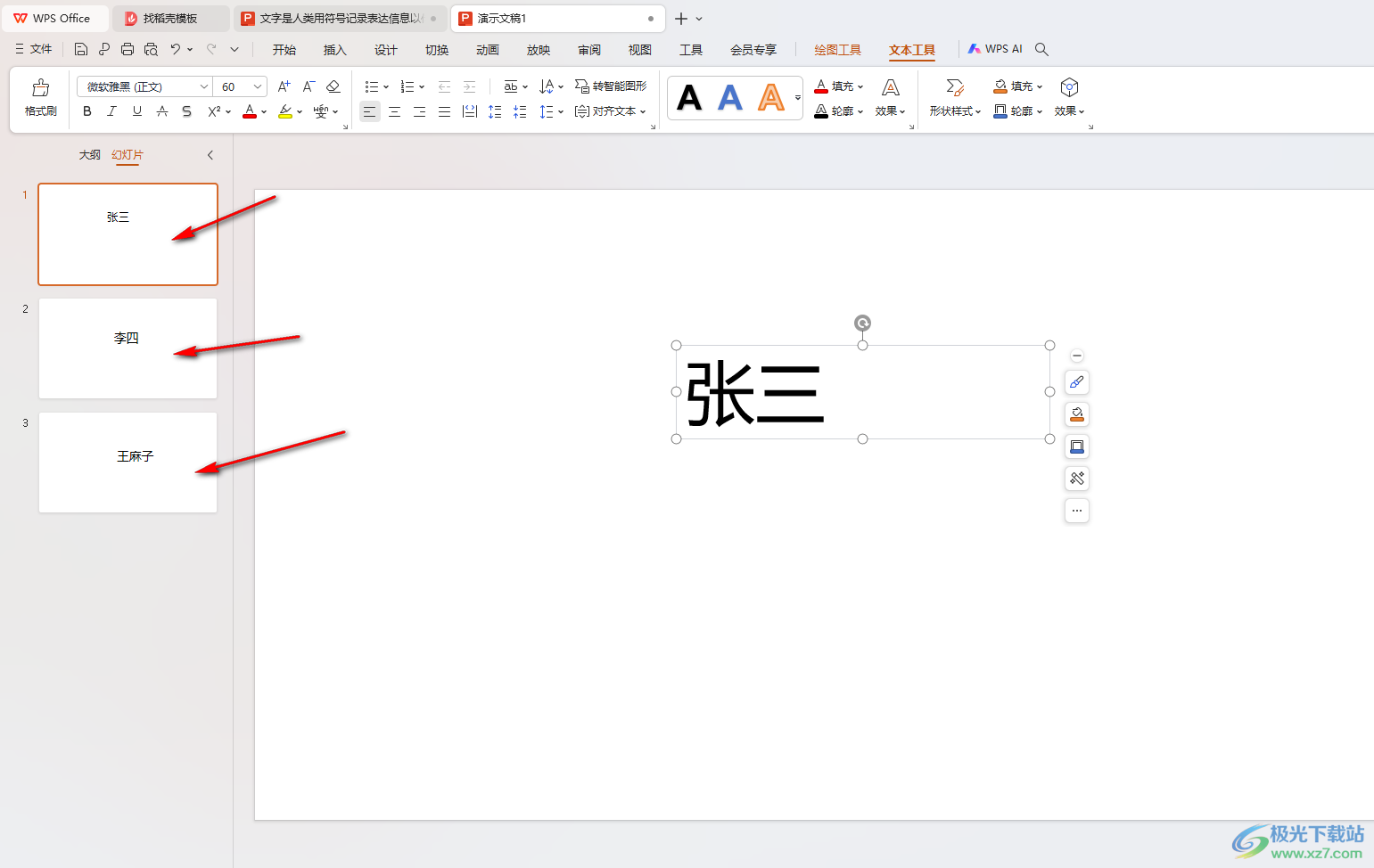Viewport: 1374px width, 868px height.
Task: Open Print Preview from the quick access toolbar
Action: [x=151, y=50]
